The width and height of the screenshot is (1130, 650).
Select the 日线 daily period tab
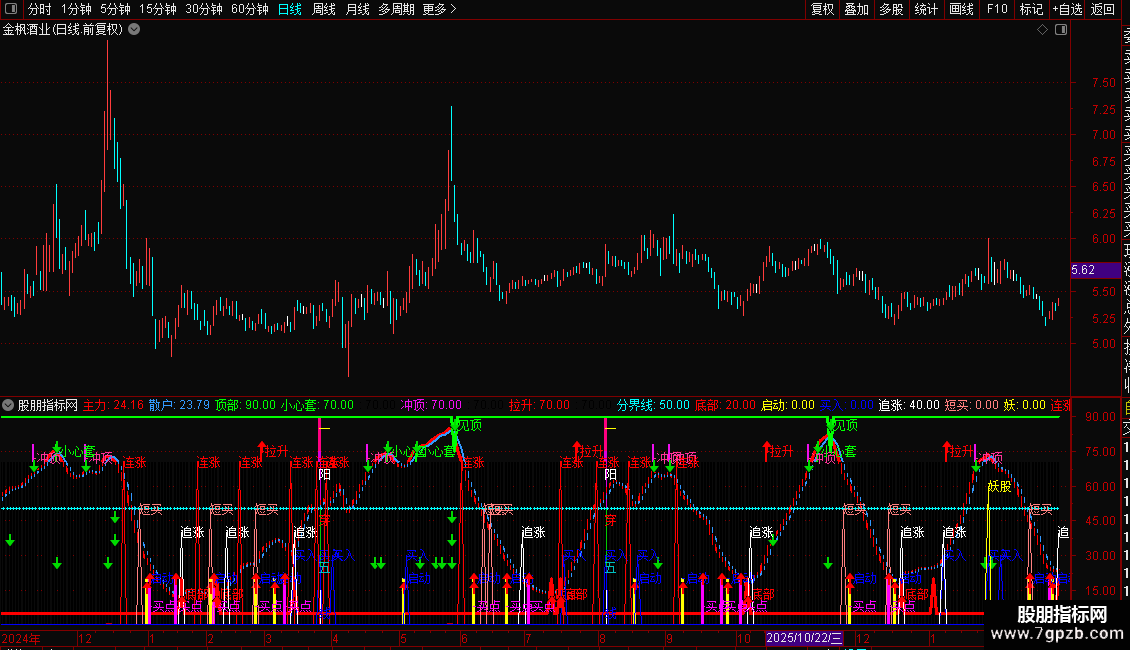tap(290, 9)
